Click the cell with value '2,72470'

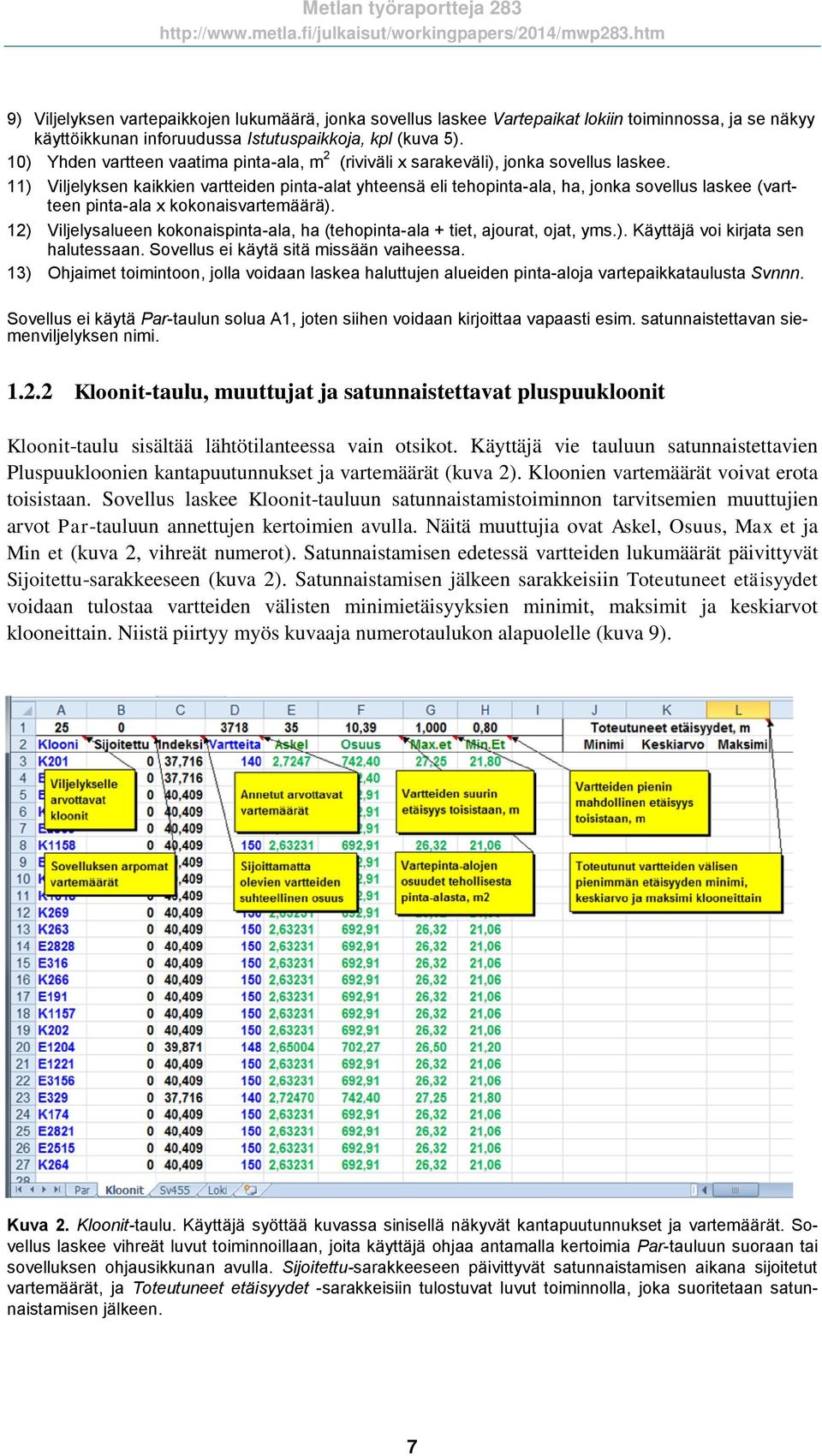(x=291, y=1097)
